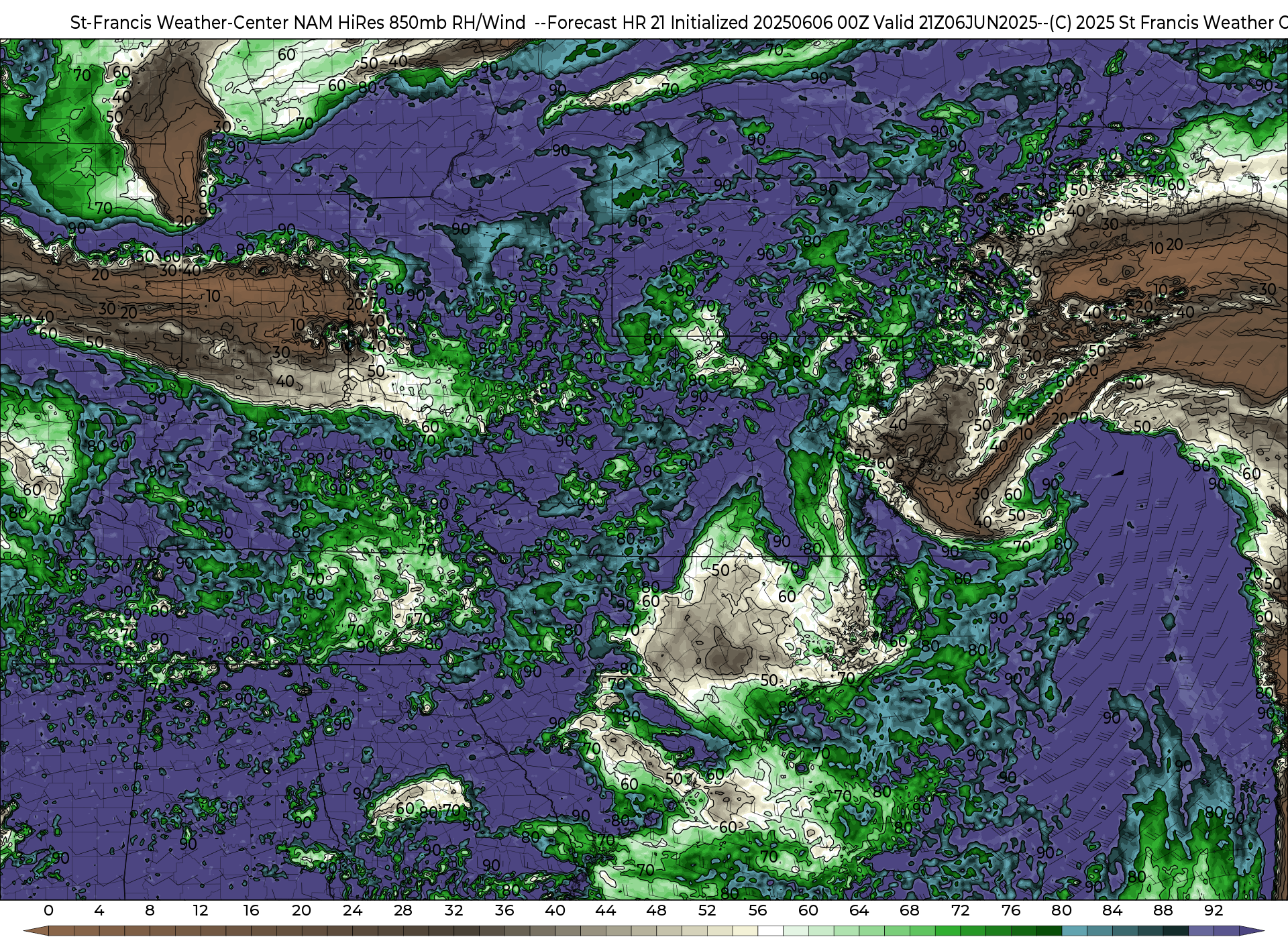The height and width of the screenshot is (939, 1288).
Task: Click the 32 tick label on the color scale
Action: pos(453,910)
